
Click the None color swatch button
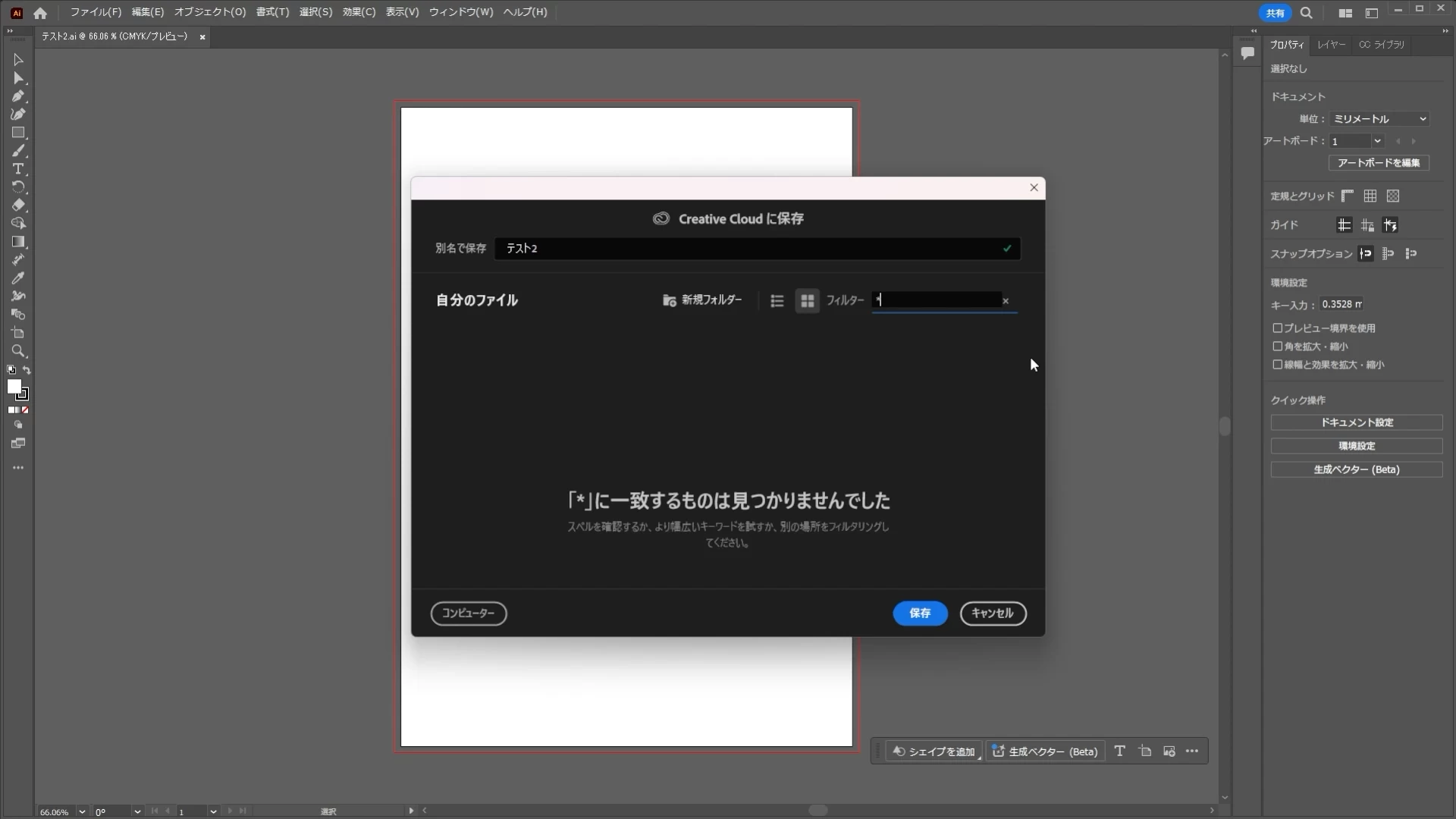pos(25,410)
